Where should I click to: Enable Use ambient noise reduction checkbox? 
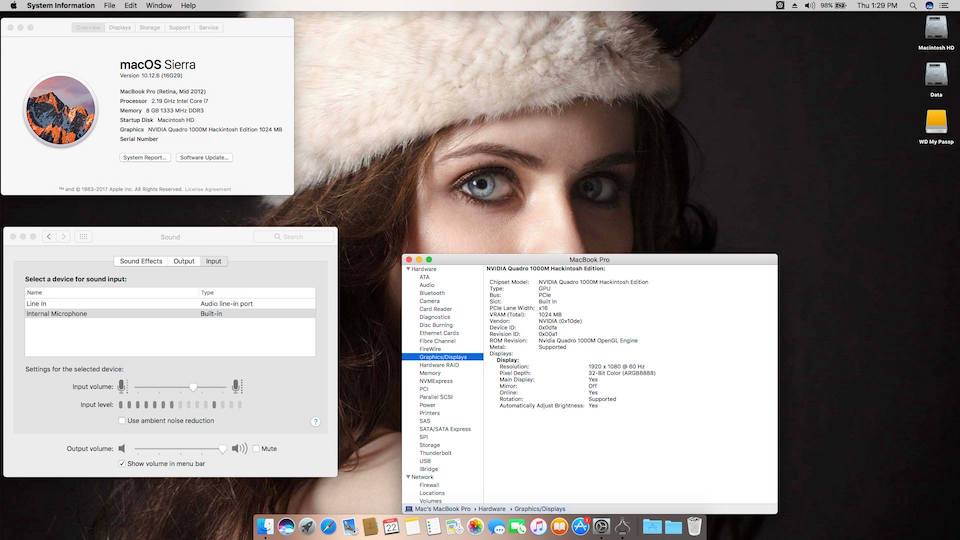(x=121, y=421)
